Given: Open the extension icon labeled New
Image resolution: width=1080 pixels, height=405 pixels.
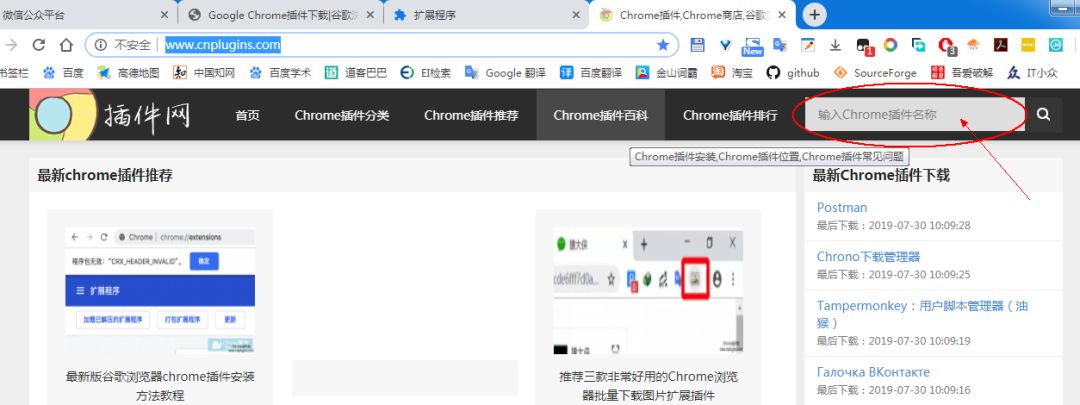Looking at the screenshot, I should (752, 46).
